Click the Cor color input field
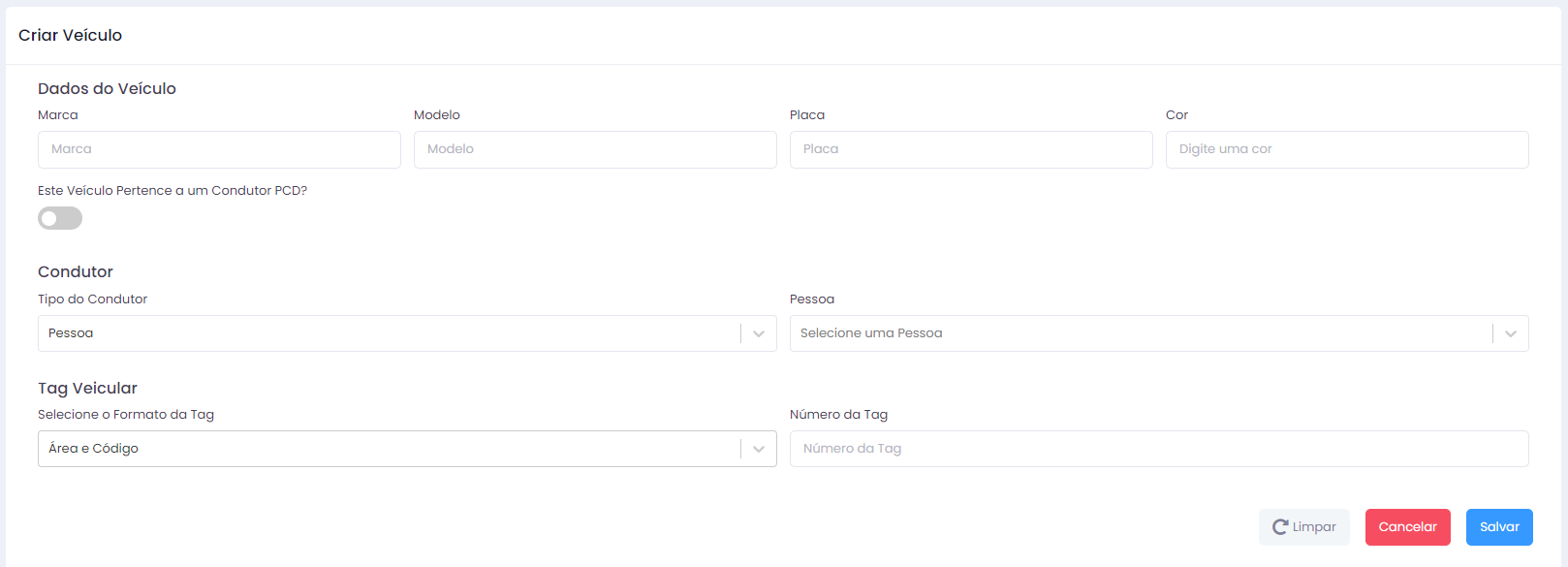This screenshot has width=1568, height=567. [1347, 149]
